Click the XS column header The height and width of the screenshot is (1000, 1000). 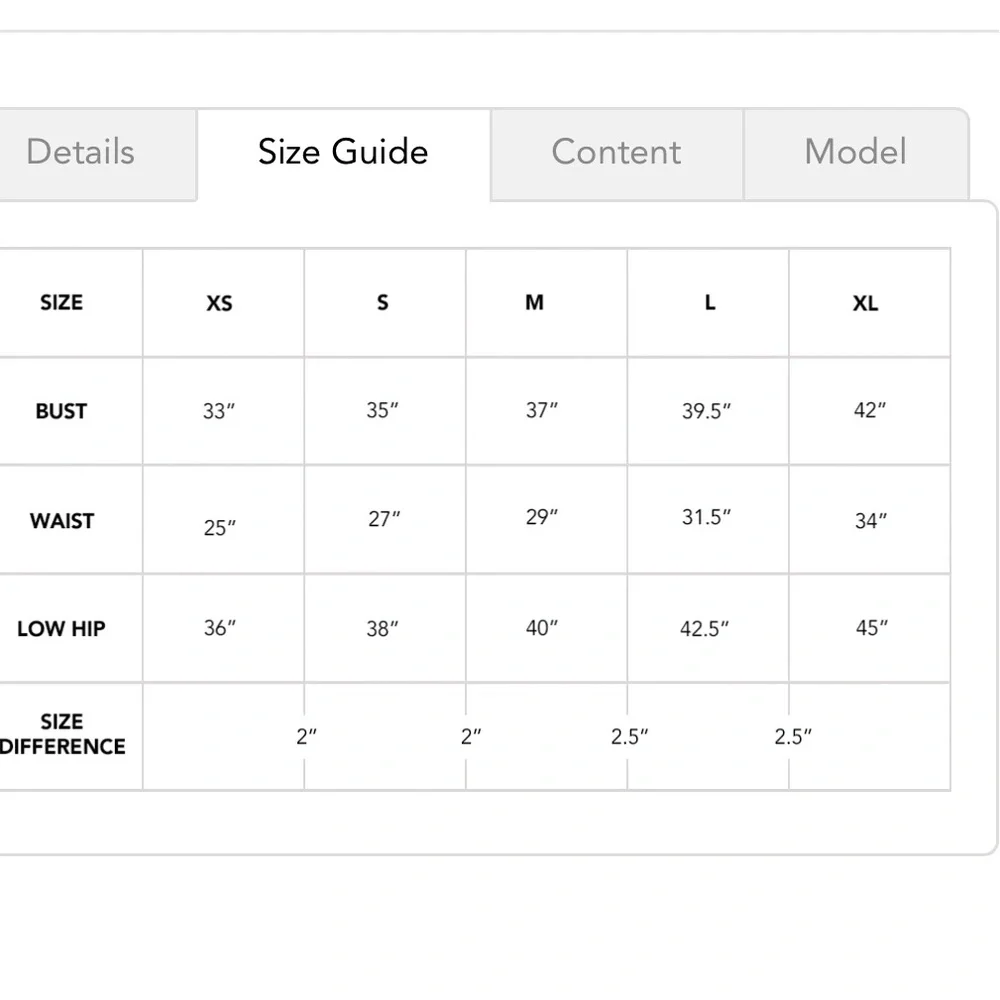219,303
